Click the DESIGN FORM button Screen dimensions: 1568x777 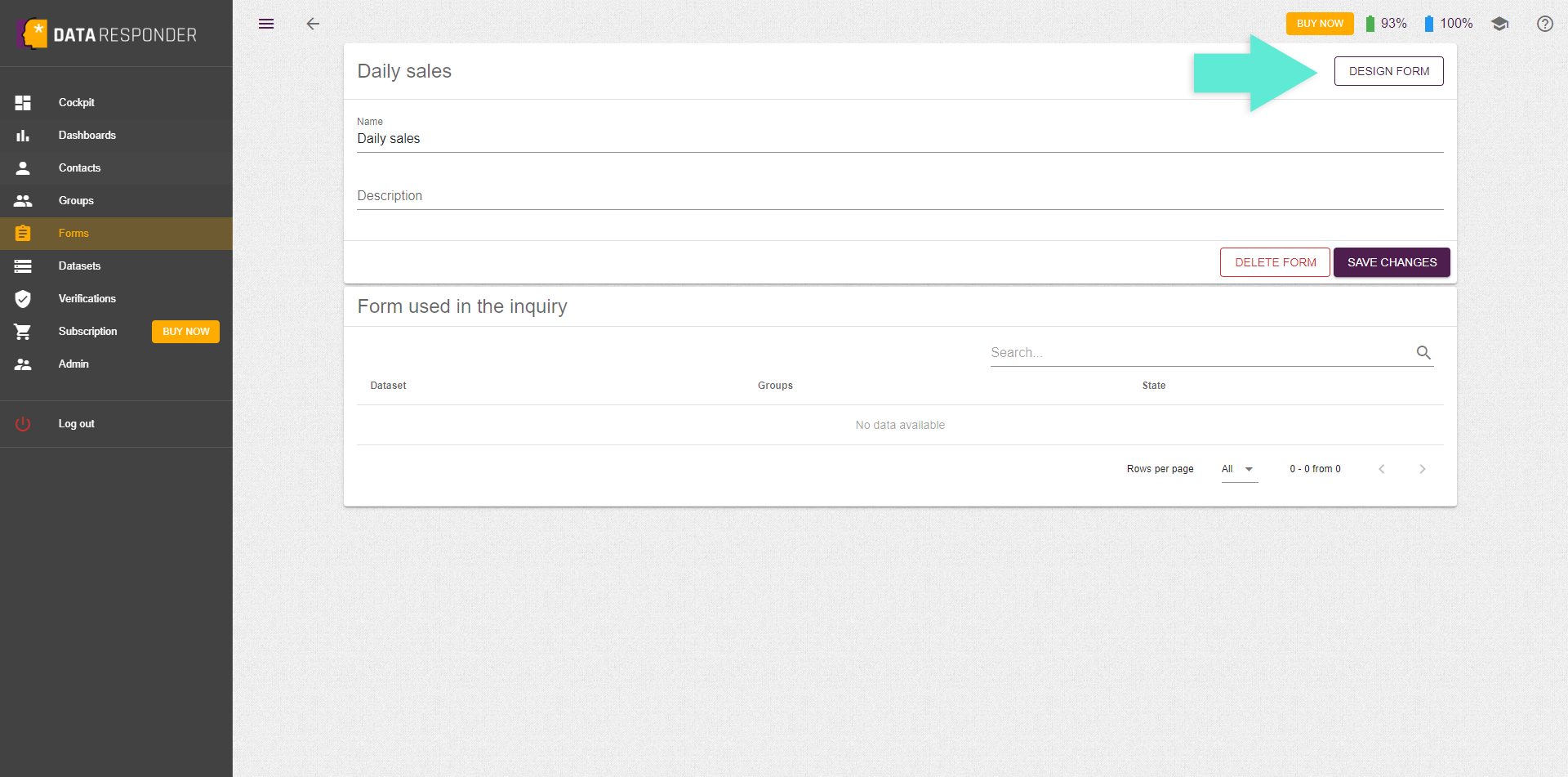coord(1388,71)
